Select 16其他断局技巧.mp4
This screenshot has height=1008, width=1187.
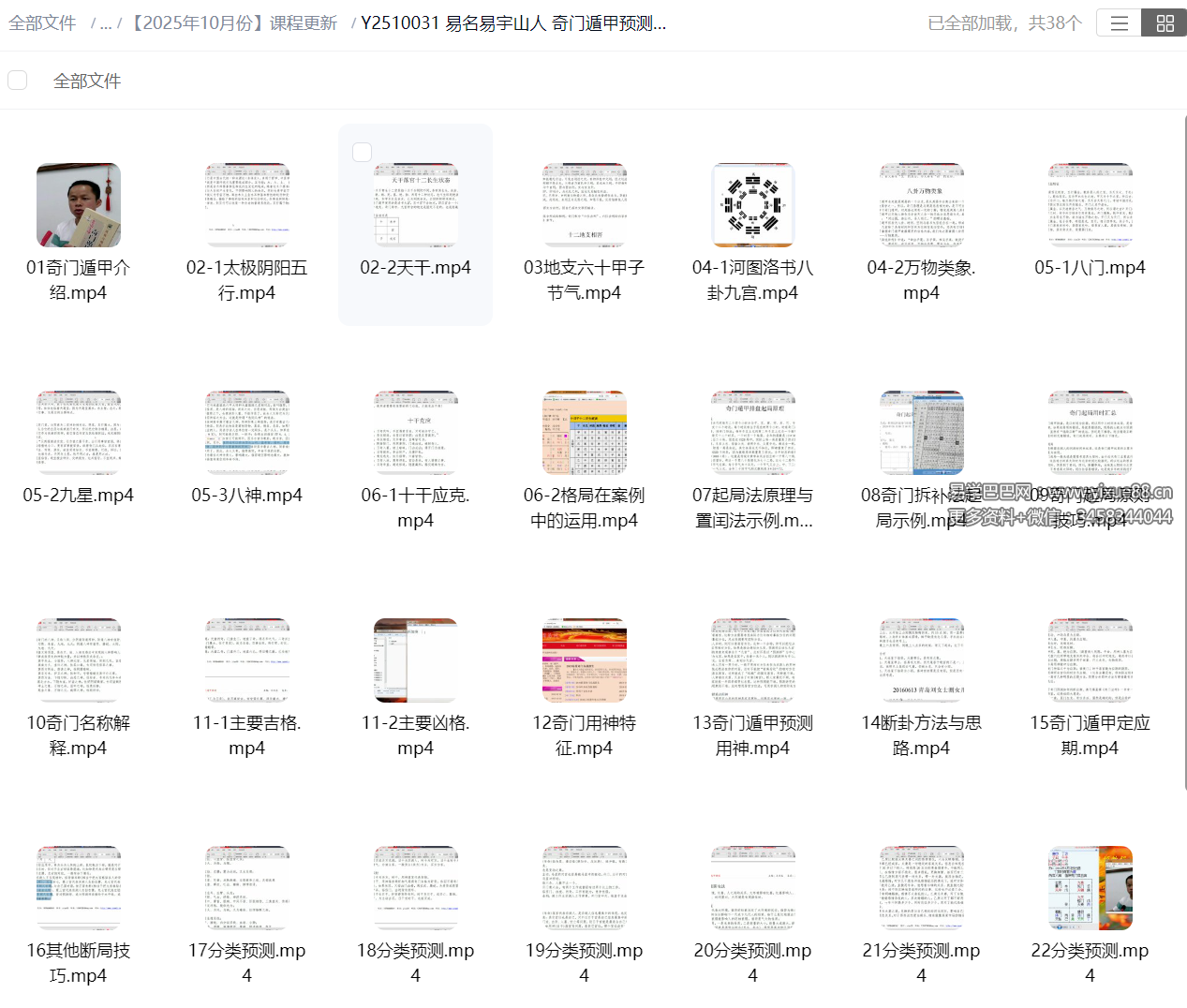coord(78,887)
